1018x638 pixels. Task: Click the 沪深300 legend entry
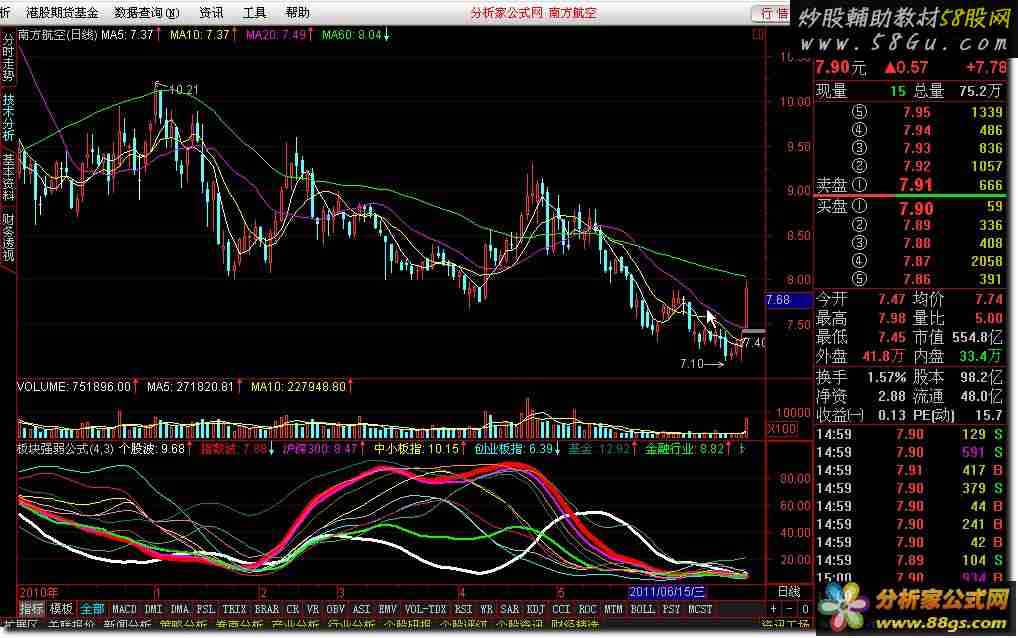(x=319, y=448)
